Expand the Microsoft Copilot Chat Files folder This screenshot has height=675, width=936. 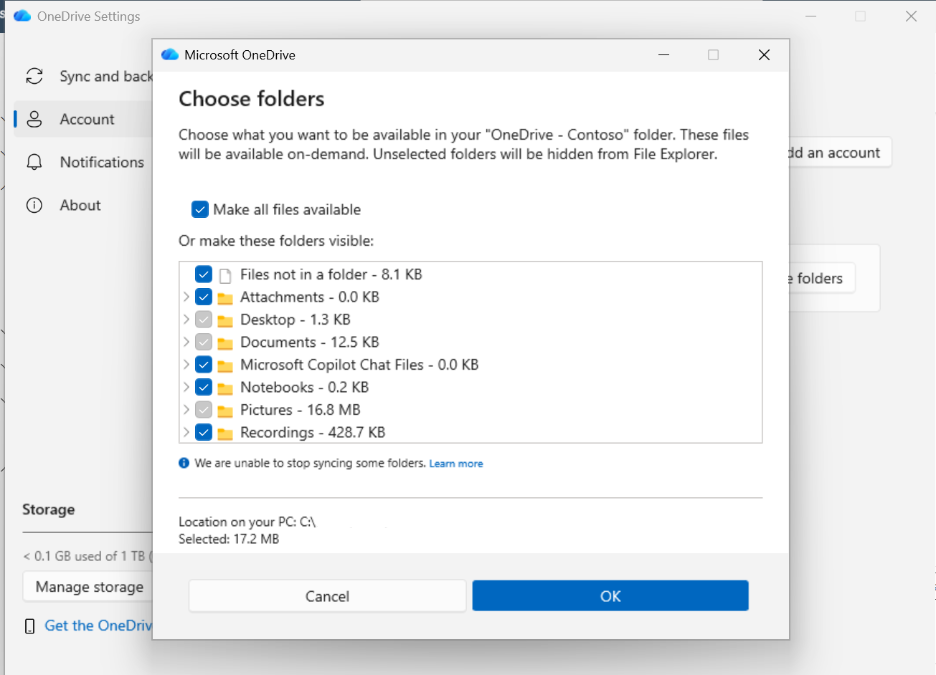click(186, 364)
